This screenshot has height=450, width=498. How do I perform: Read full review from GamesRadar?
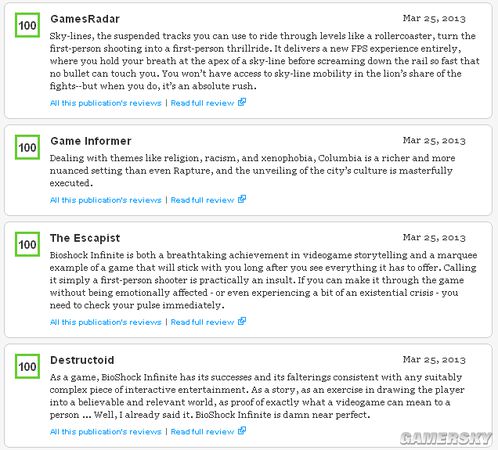[x=202, y=103]
